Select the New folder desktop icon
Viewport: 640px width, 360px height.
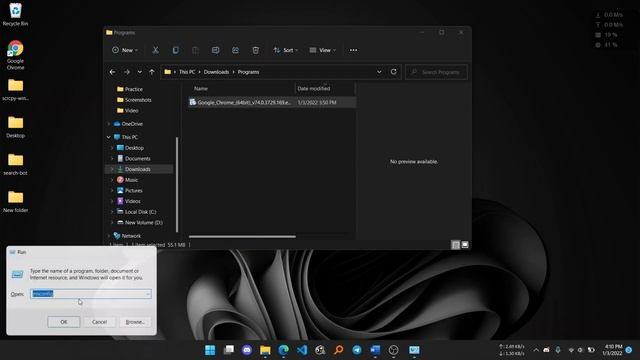(16, 202)
